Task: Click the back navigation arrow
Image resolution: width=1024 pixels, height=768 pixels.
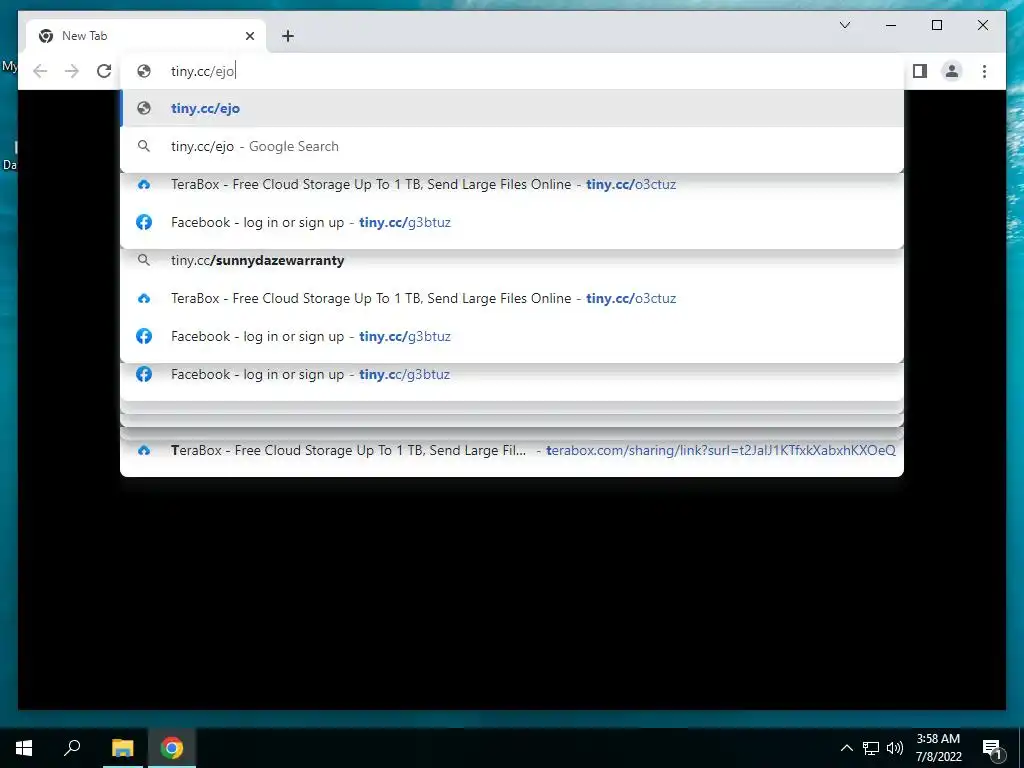Action: (x=40, y=71)
